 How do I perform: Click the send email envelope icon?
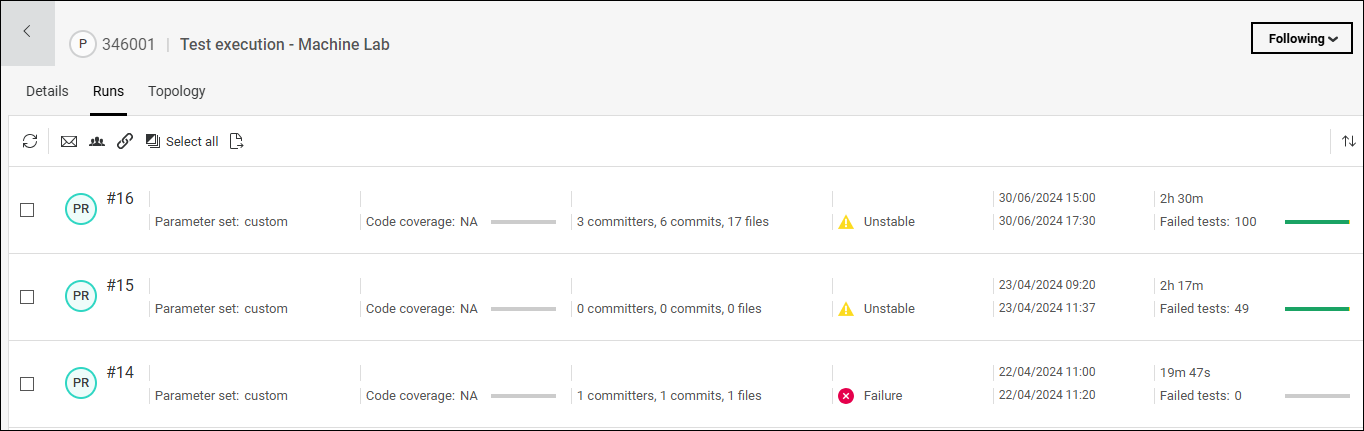click(x=69, y=142)
